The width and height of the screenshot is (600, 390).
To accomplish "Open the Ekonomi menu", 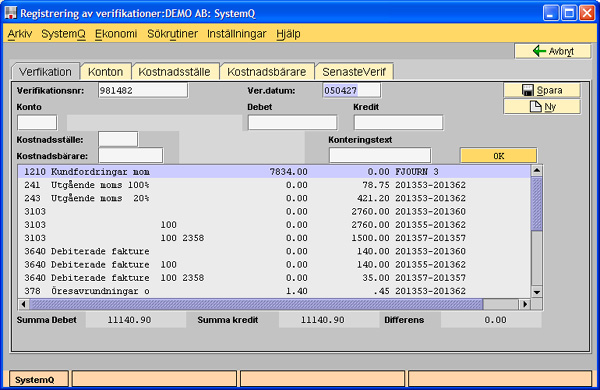I will click(116, 34).
